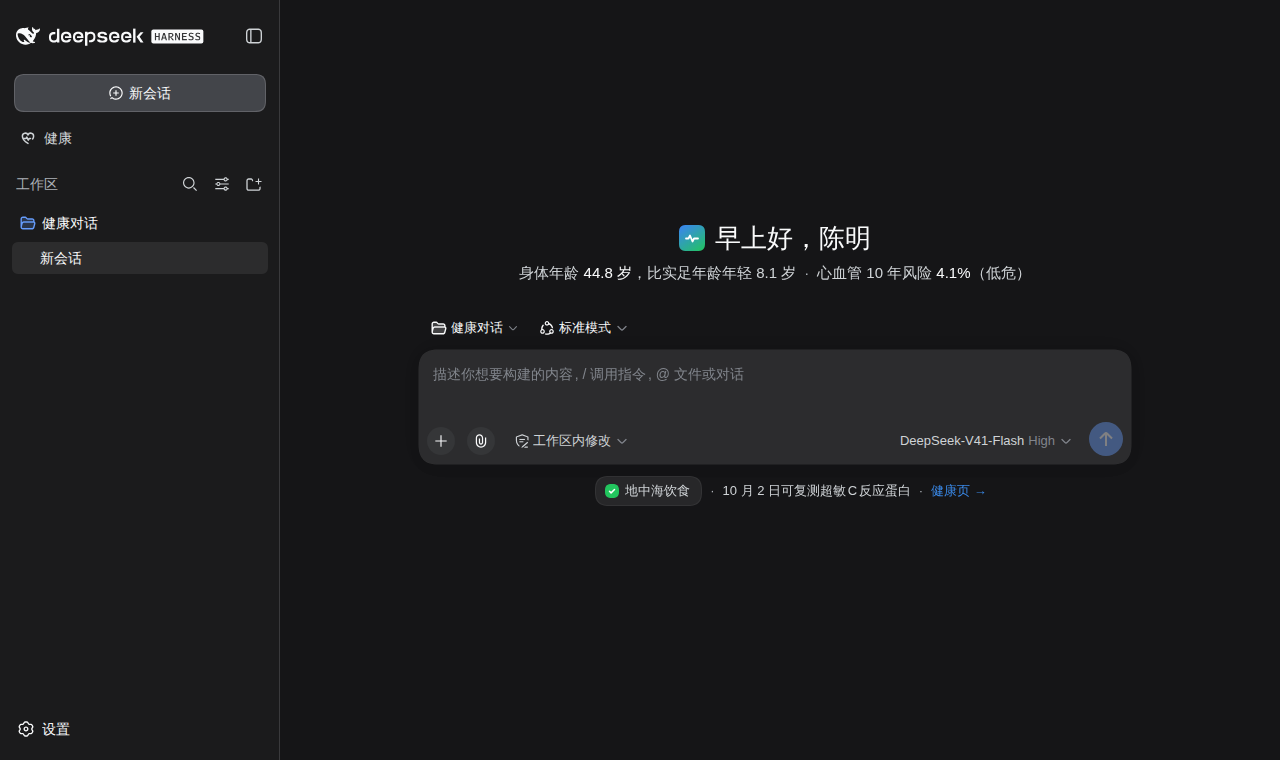Viewport: 1280px width, 760px height.
Task: Open the 健康 sidebar entry
Action: tap(140, 138)
